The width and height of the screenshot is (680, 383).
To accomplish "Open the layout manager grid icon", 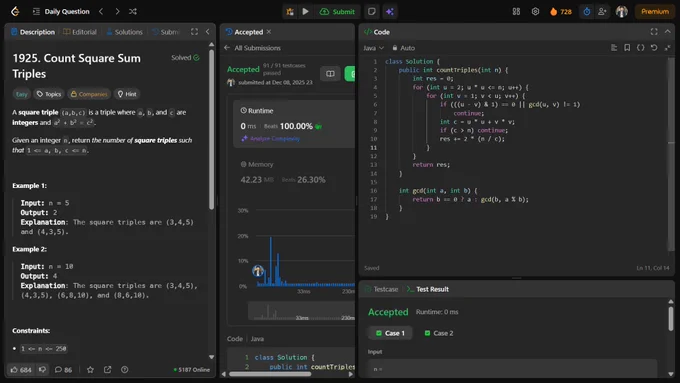I will [x=516, y=12].
